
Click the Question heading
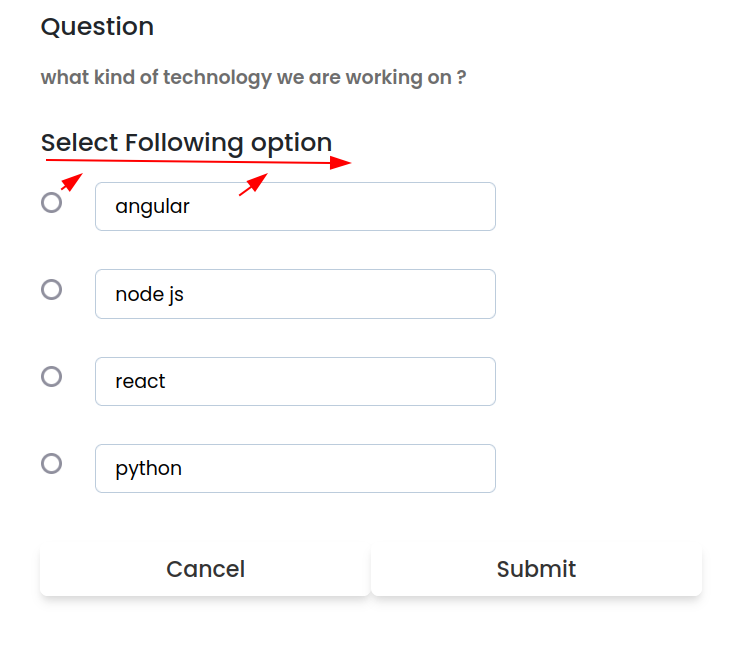(97, 27)
